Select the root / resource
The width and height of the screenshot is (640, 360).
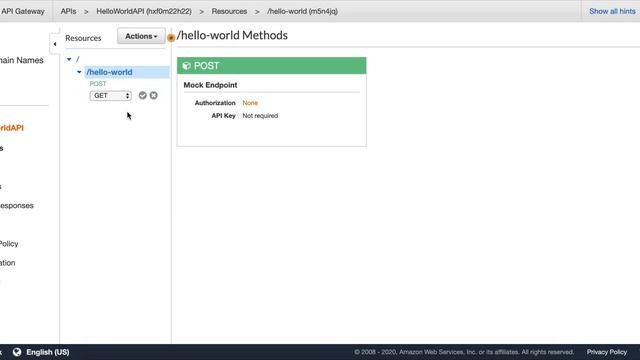pyautogui.click(x=78, y=59)
